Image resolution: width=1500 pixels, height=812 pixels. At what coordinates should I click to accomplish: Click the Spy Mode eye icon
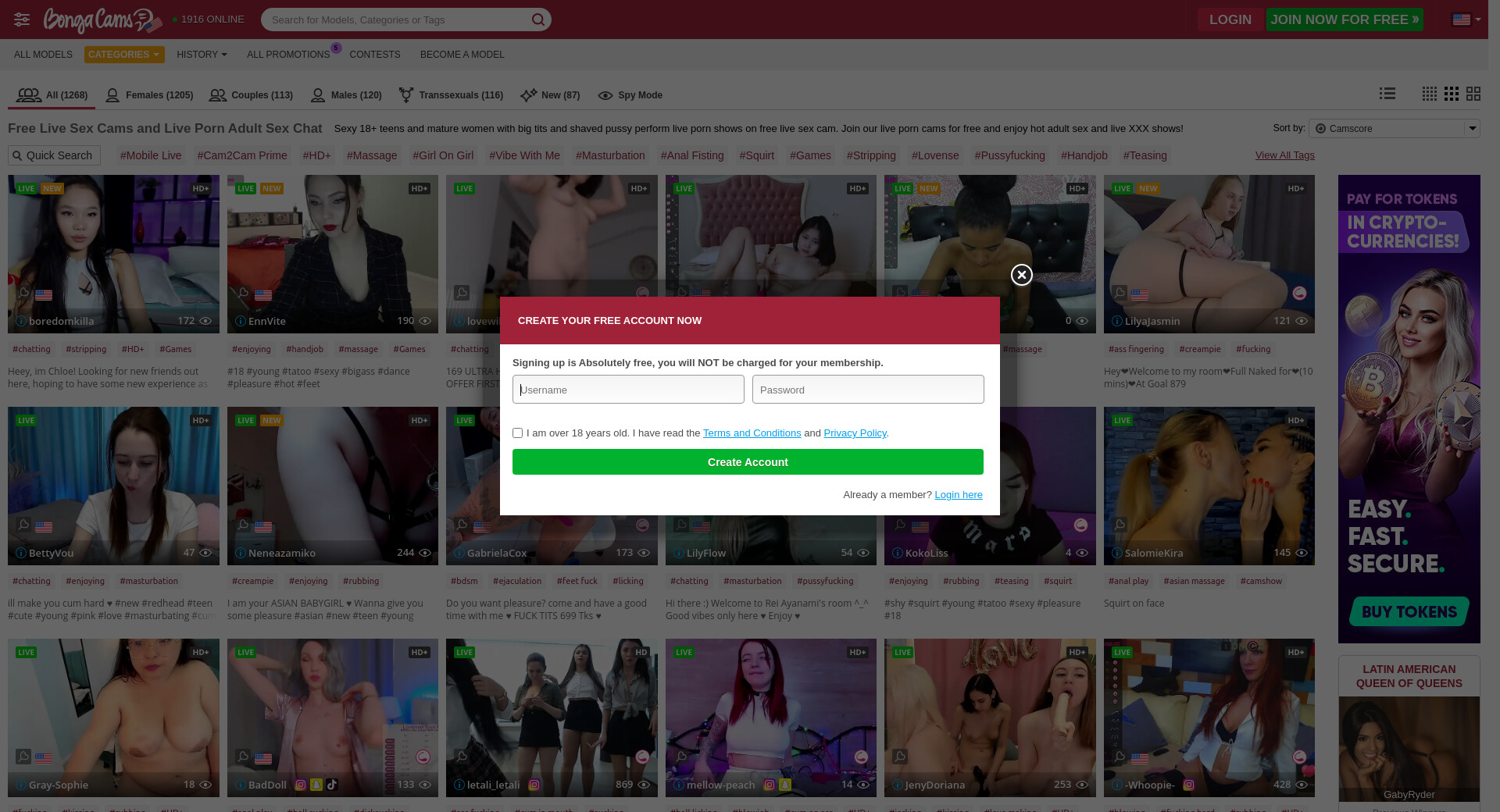(605, 95)
